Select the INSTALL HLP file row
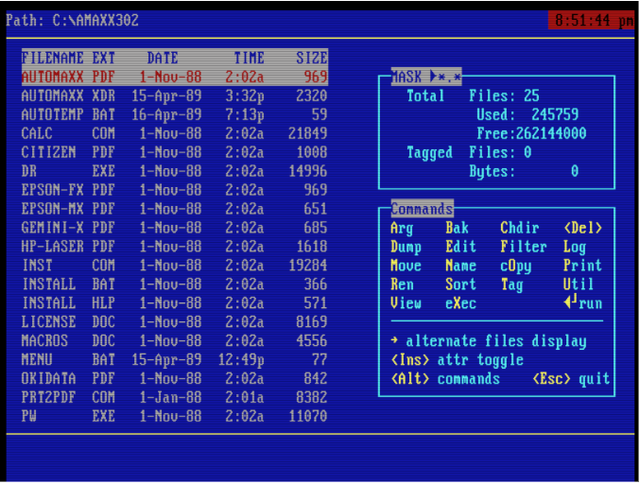The height and width of the screenshot is (484, 640). coord(175,303)
